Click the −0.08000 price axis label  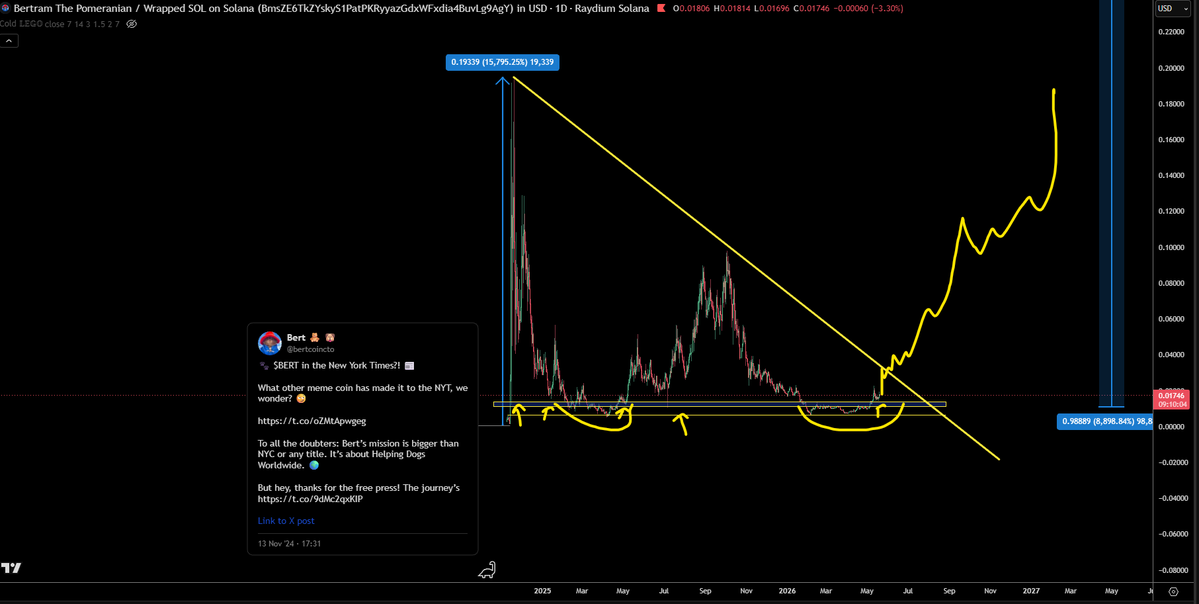click(x=1172, y=570)
